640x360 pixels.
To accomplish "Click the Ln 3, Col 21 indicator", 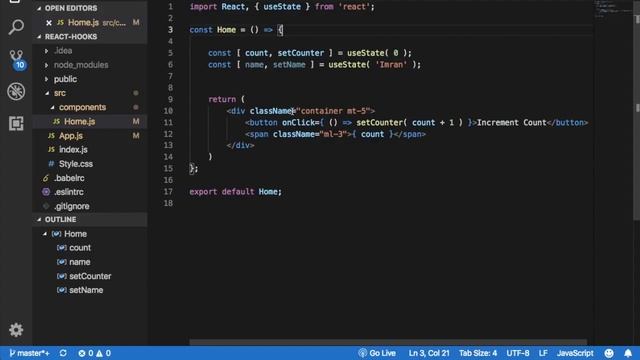I will click(x=429, y=353).
